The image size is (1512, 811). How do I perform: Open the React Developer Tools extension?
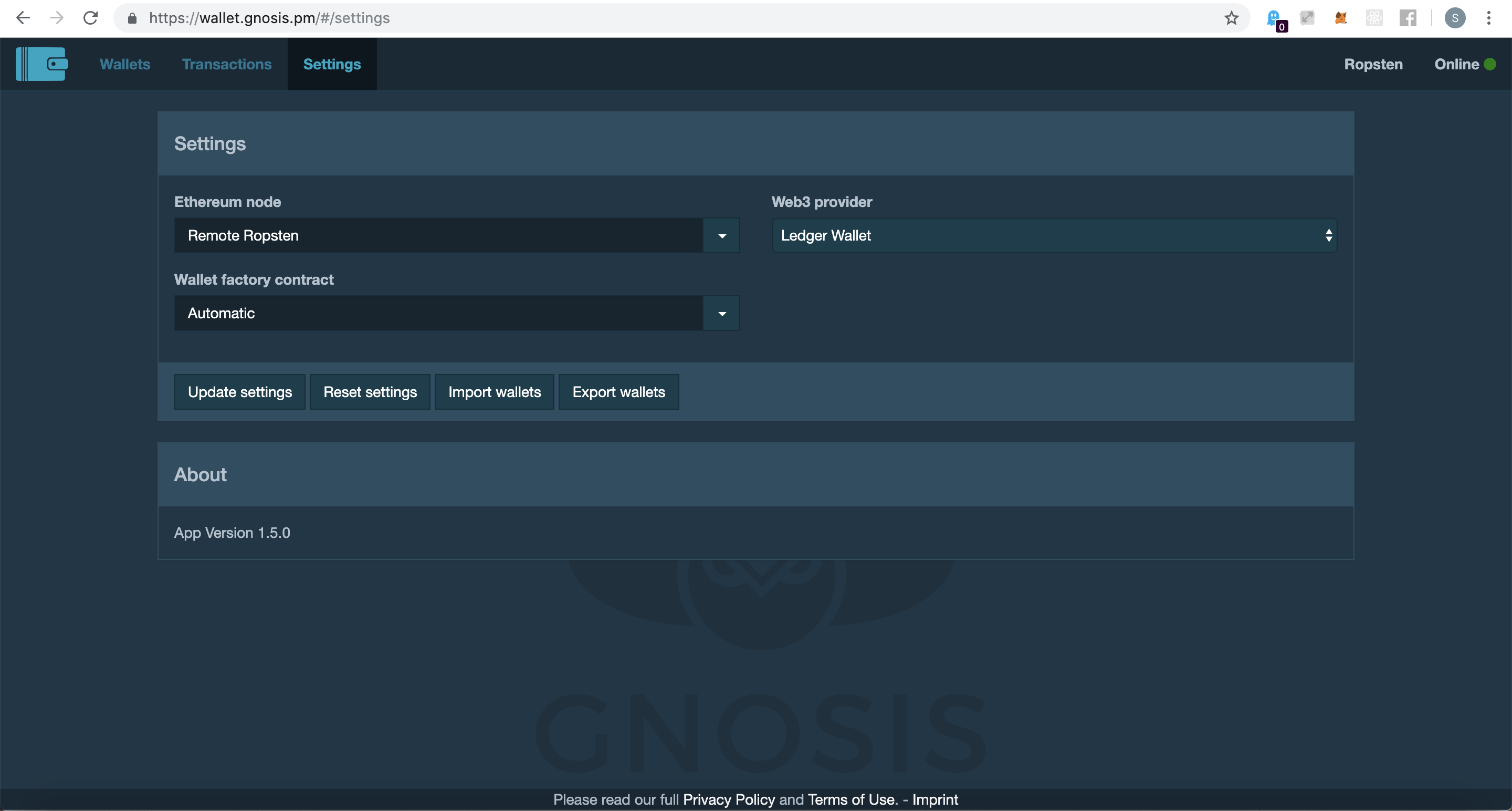[1374, 18]
